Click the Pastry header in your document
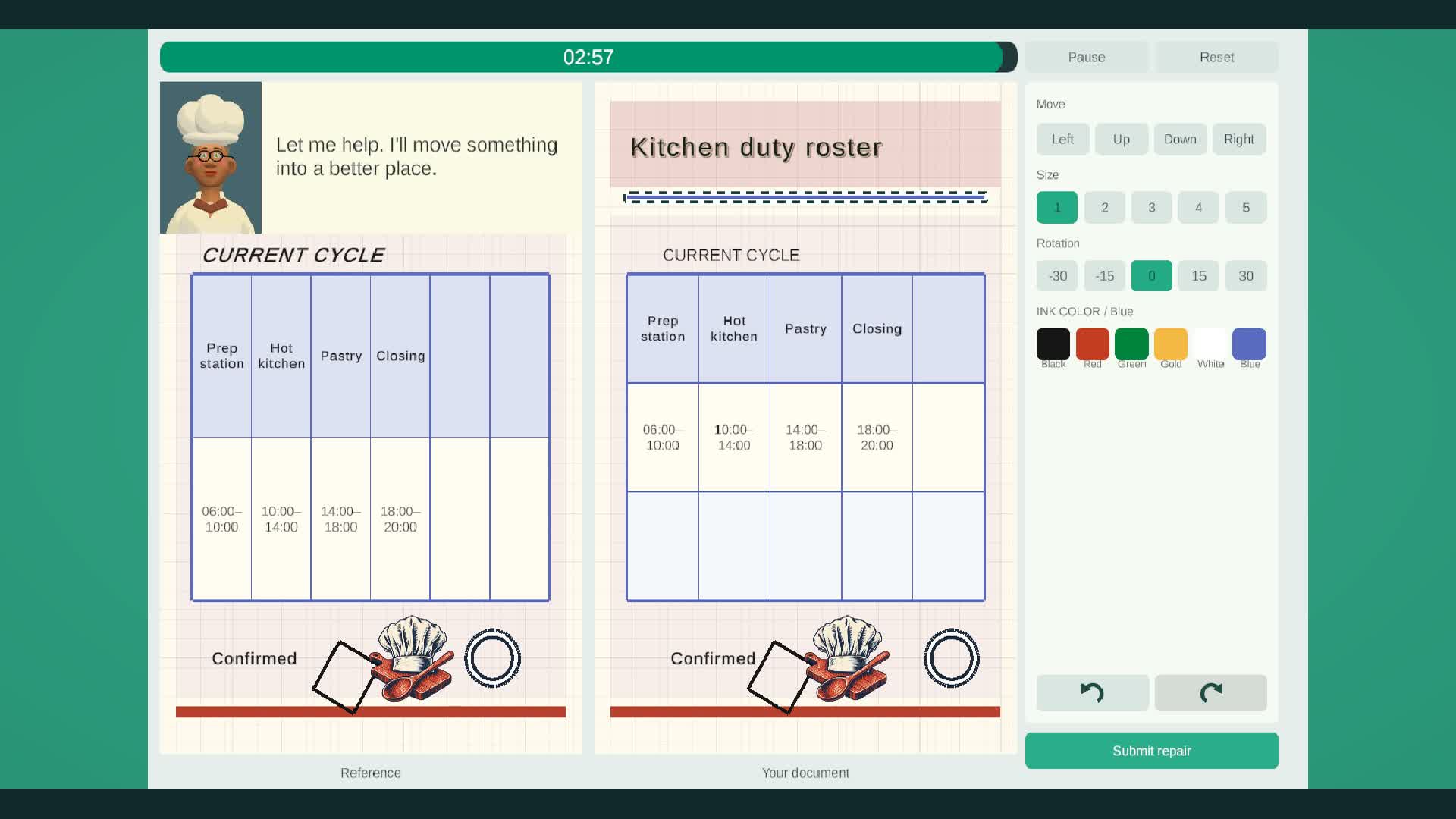Viewport: 1456px width, 819px height. 805,328
